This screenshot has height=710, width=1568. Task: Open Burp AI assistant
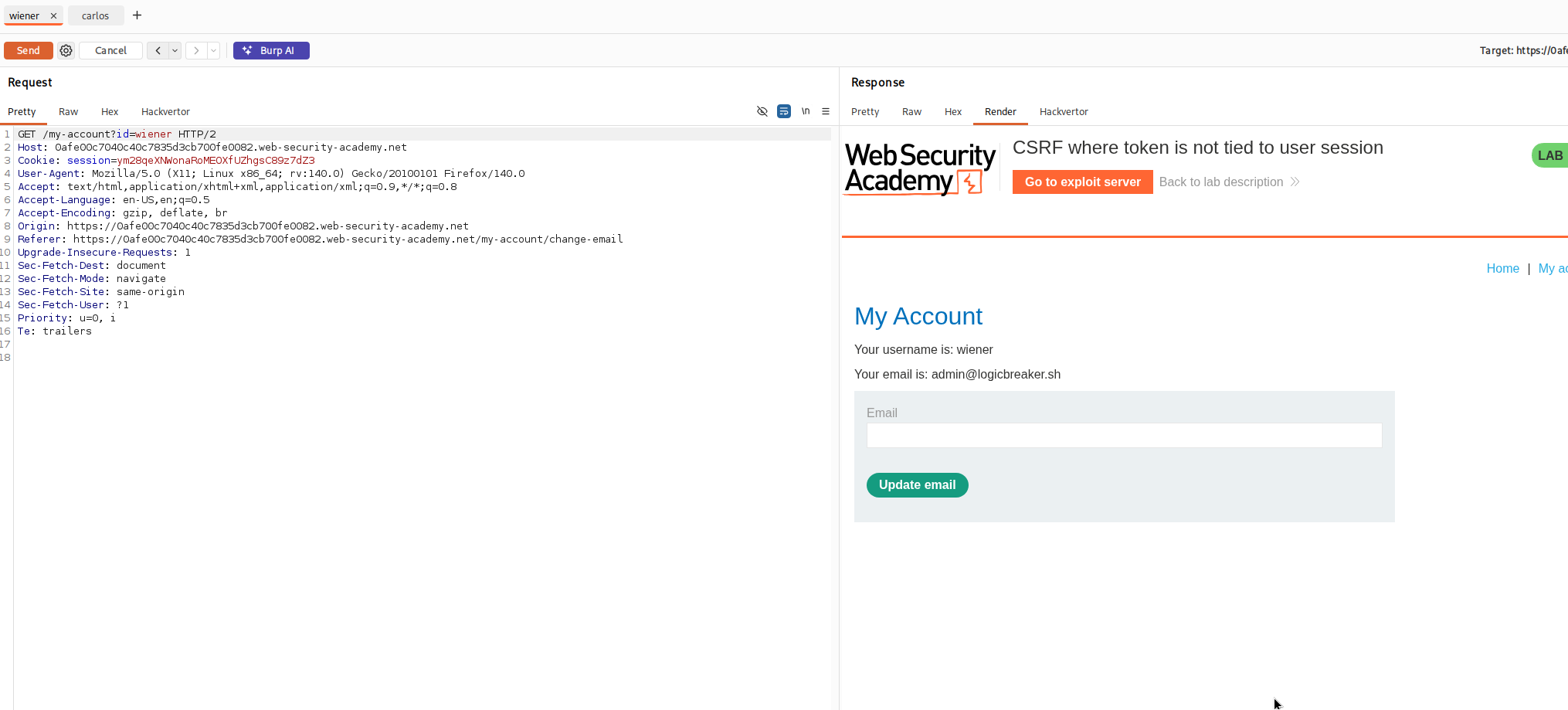[271, 50]
